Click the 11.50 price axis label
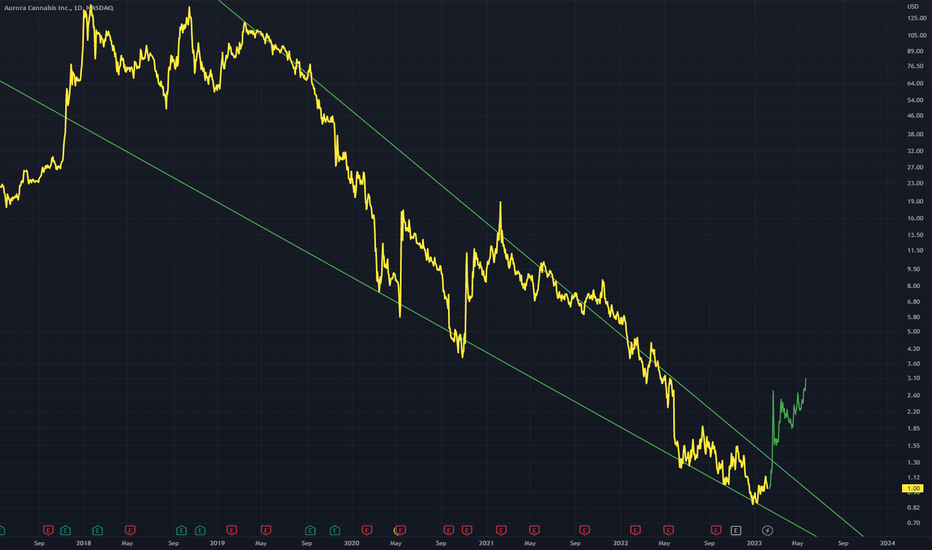This screenshot has width=932, height=550. (916, 250)
